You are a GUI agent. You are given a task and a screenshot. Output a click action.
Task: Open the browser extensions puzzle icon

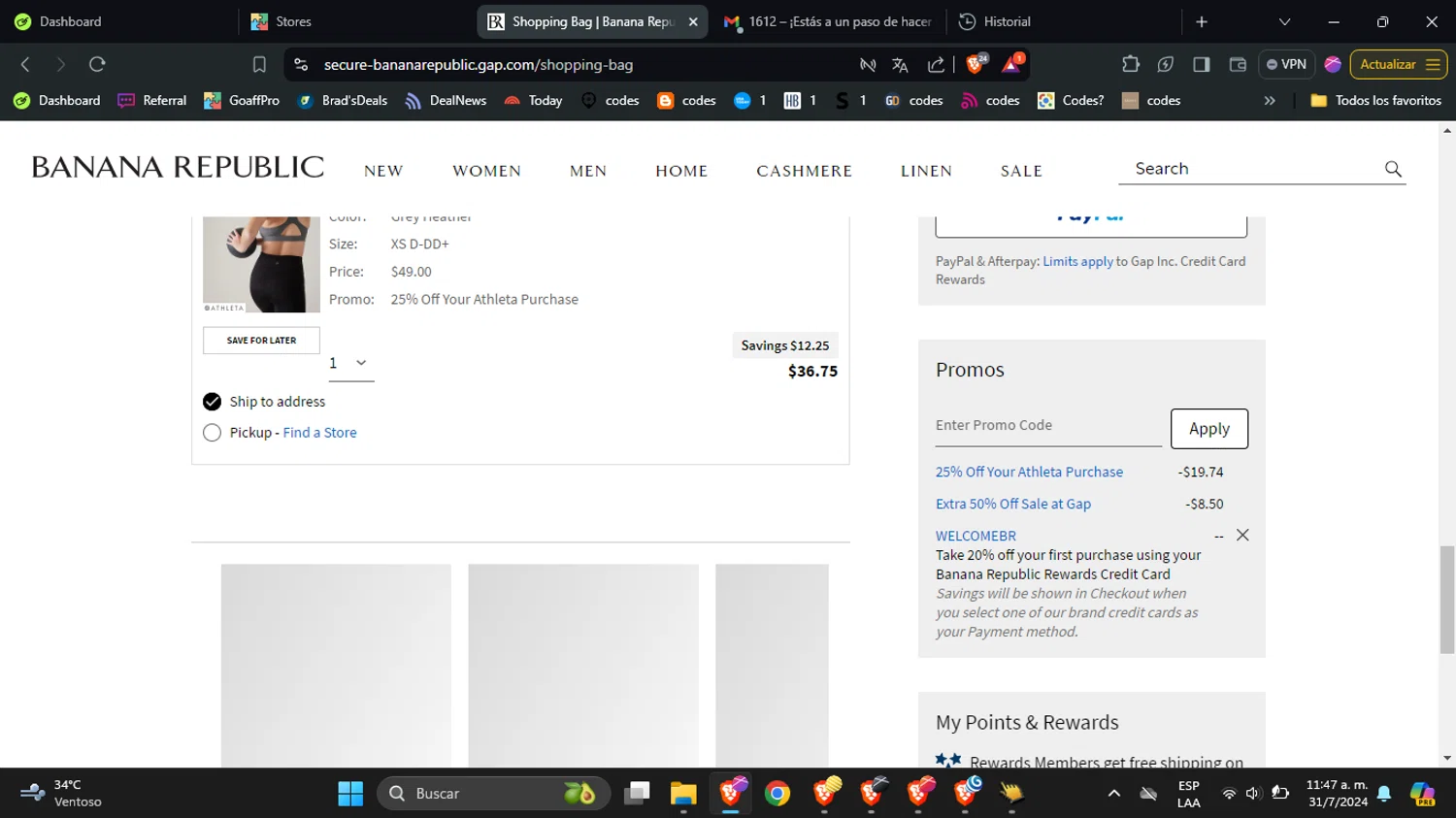(1130, 64)
